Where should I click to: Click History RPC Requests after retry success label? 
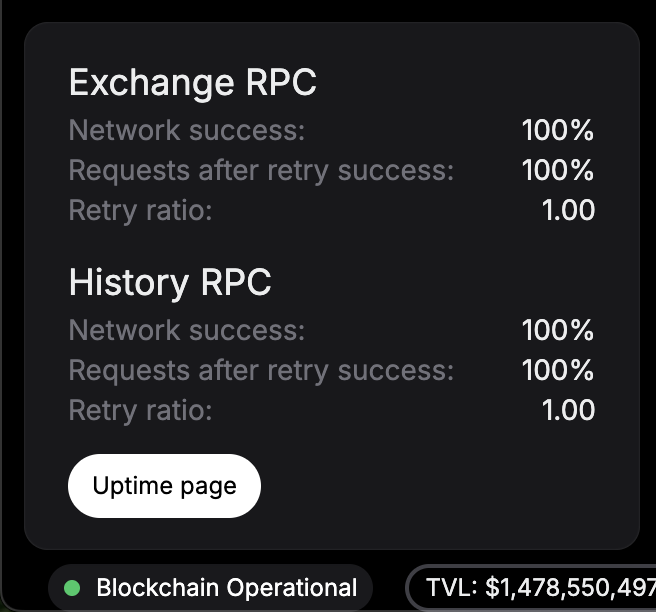click(x=261, y=370)
